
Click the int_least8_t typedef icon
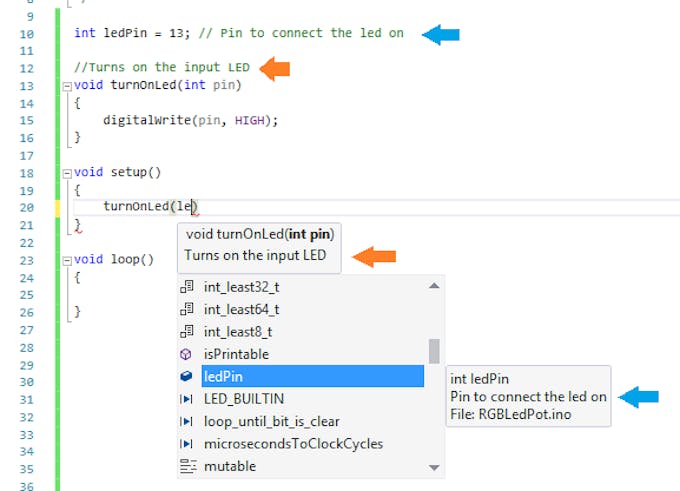(186, 332)
